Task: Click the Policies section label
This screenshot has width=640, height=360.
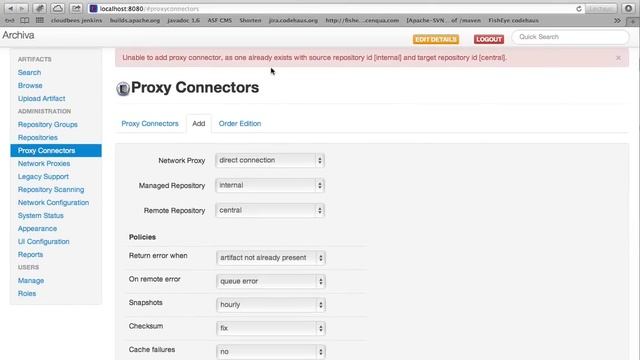Action: pyautogui.click(x=142, y=237)
